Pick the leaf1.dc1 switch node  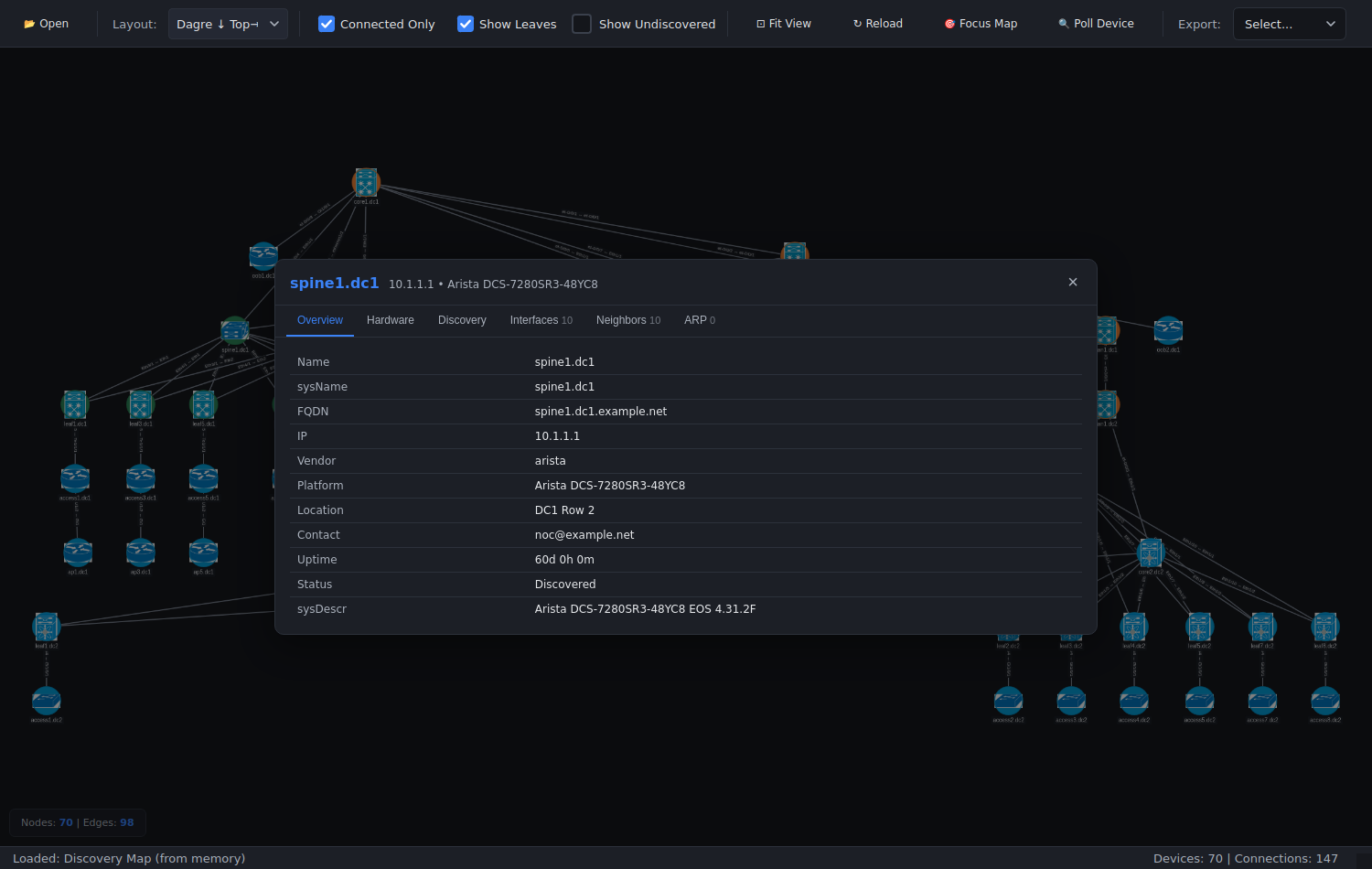[x=75, y=404]
